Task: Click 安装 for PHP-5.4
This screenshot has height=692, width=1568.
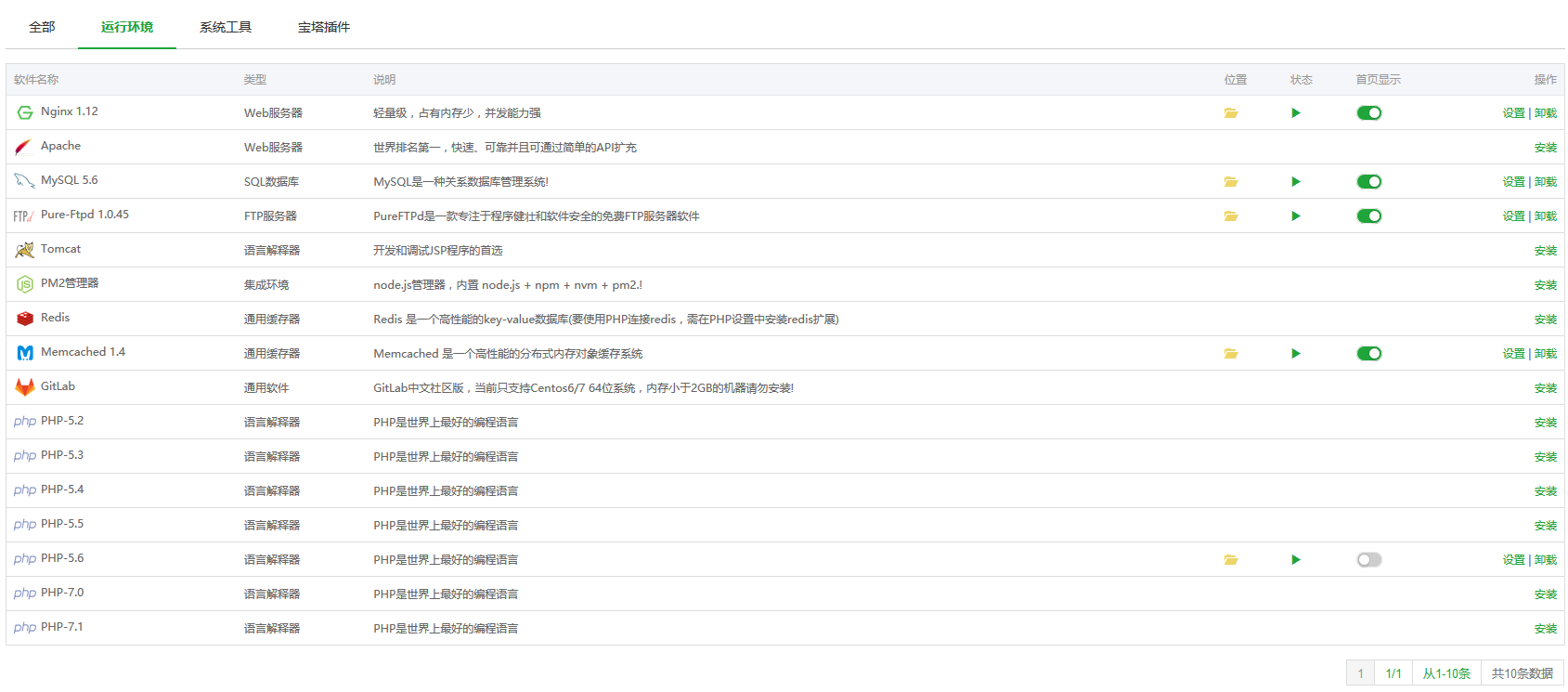Action: click(x=1546, y=491)
